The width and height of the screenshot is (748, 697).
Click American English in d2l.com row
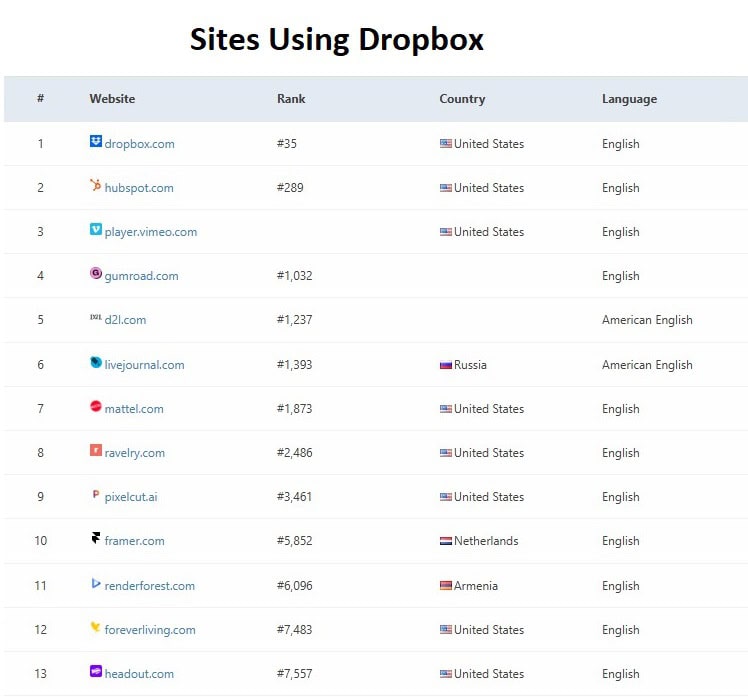tap(647, 320)
